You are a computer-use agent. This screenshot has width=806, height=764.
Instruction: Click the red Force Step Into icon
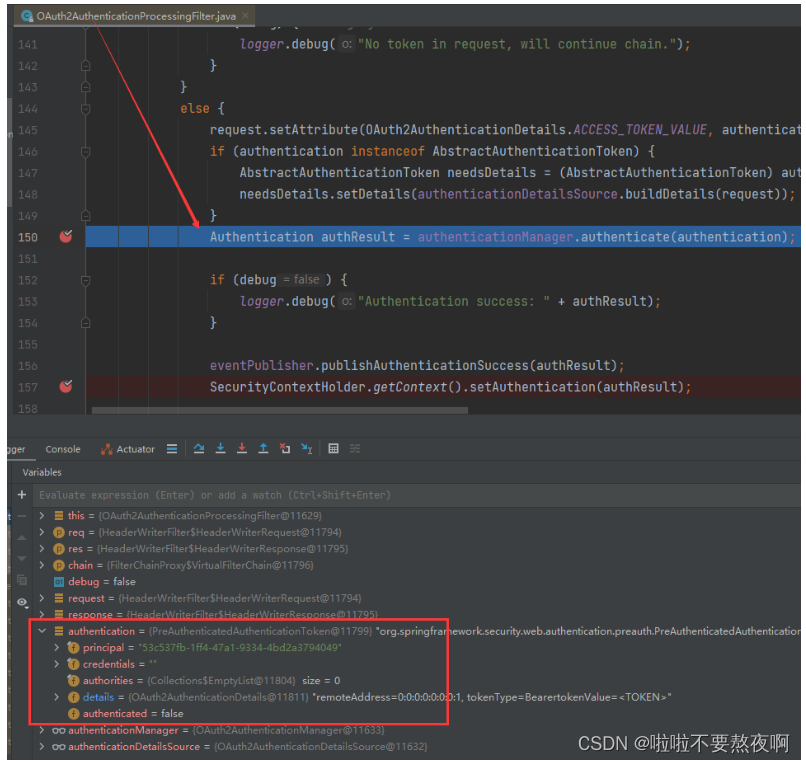pyautogui.click(x=241, y=449)
